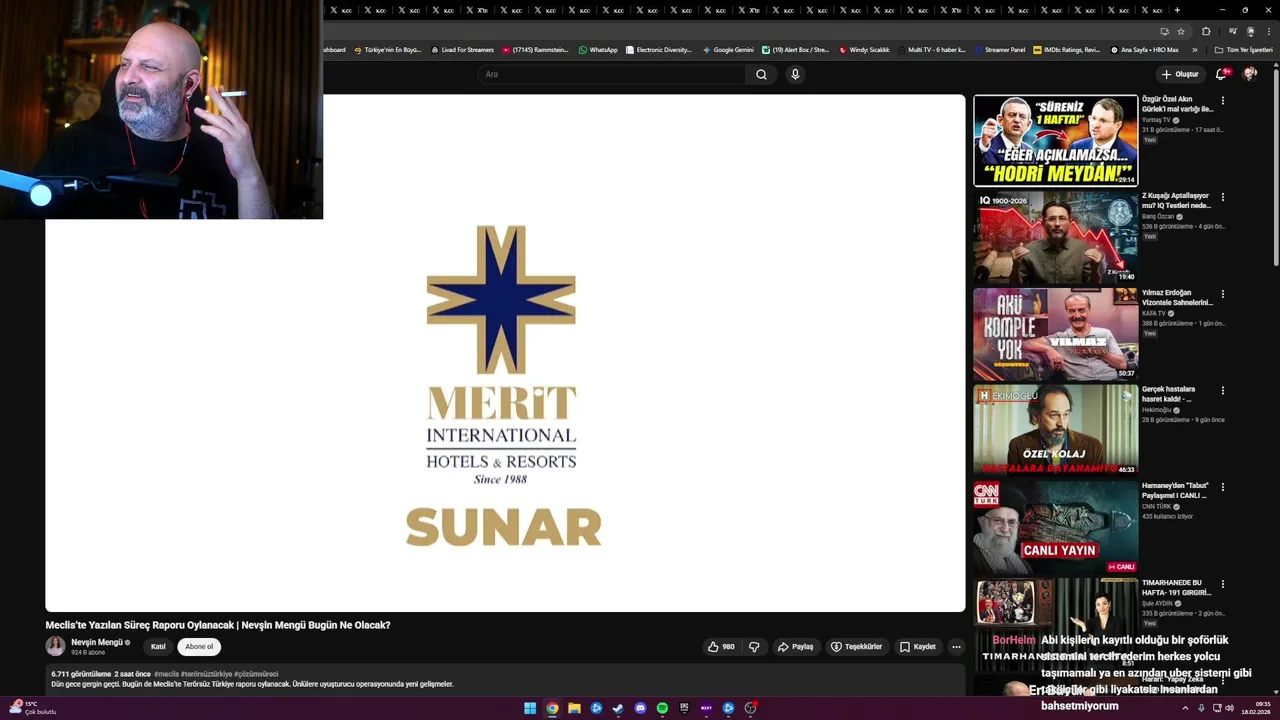Open the Windy: Sıcaklık bookmark
1280x720 pixels.
(864, 49)
